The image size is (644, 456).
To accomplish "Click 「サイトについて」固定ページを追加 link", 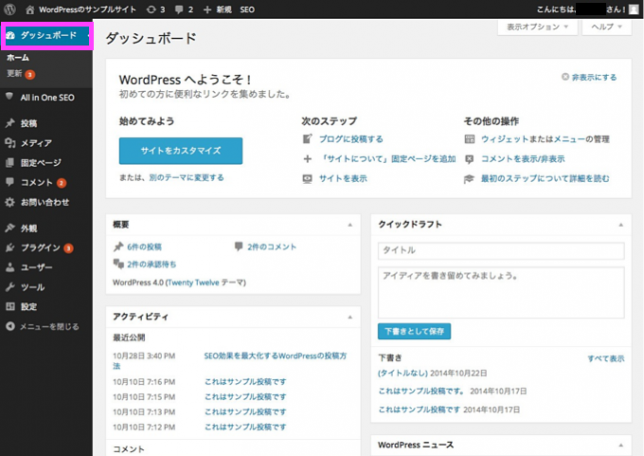I will (387, 159).
